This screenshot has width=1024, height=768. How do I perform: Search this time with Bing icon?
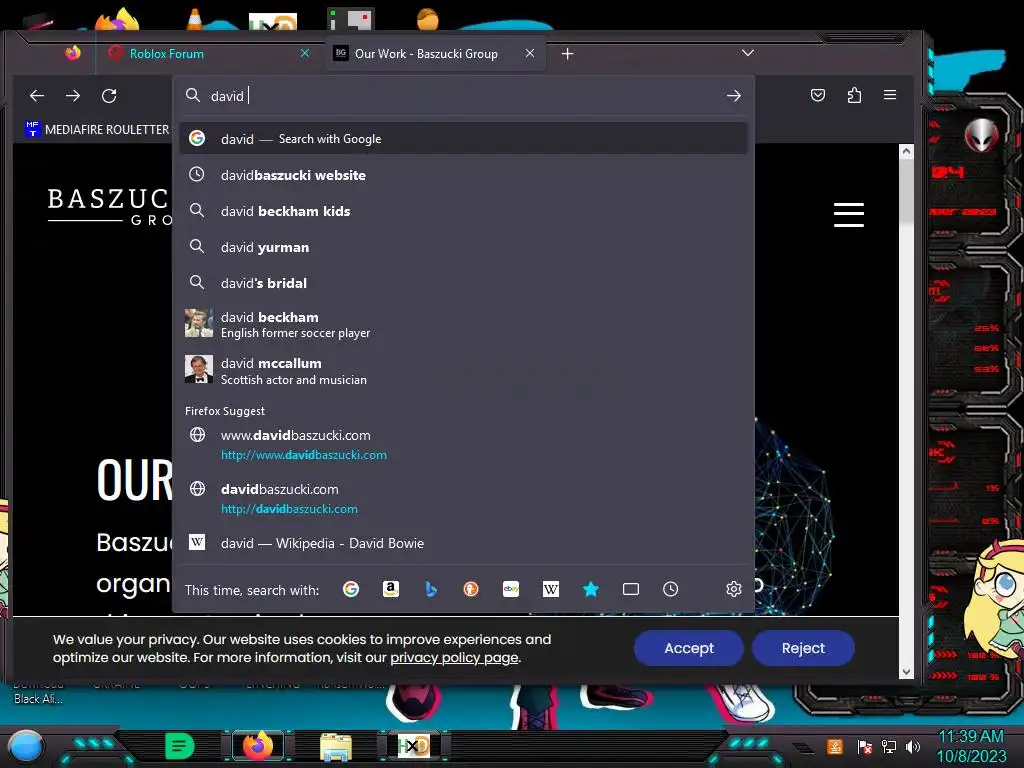[x=431, y=589]
